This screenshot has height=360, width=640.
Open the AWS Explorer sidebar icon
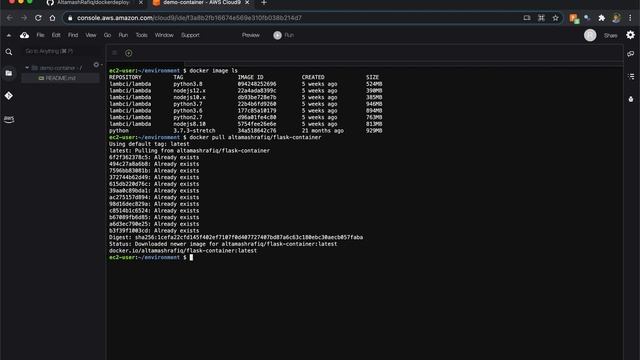9,119
